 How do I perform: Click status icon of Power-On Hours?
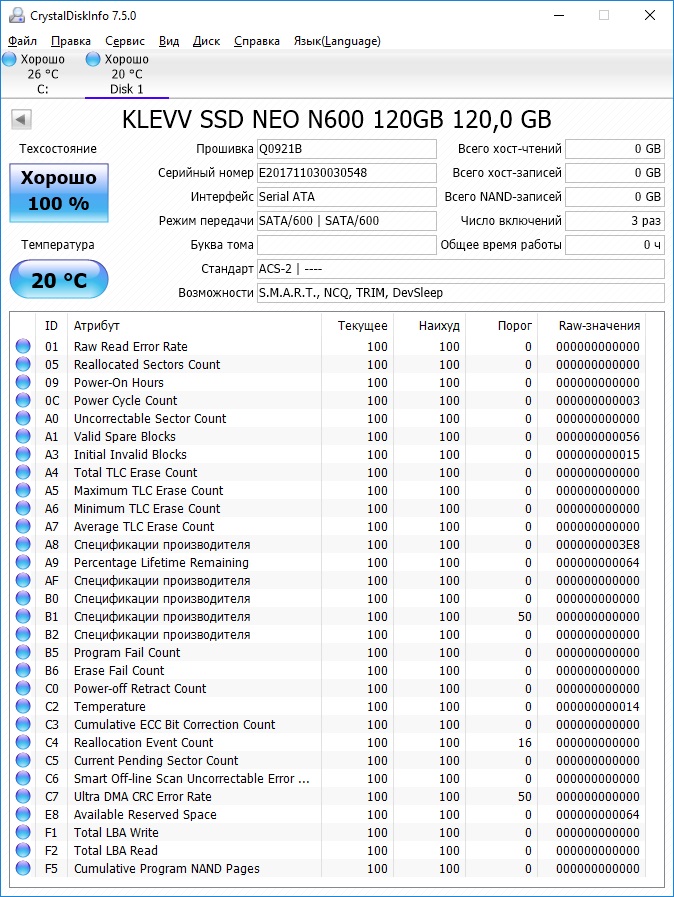click(x=23, y=382)
